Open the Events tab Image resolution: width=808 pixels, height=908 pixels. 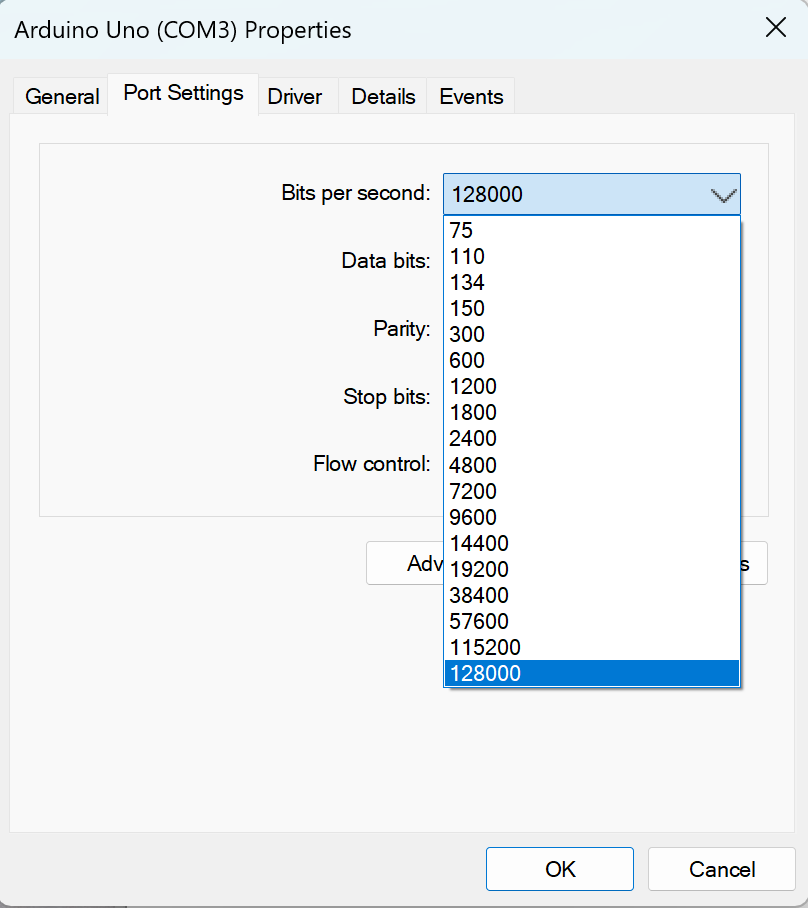click(471, 96)
